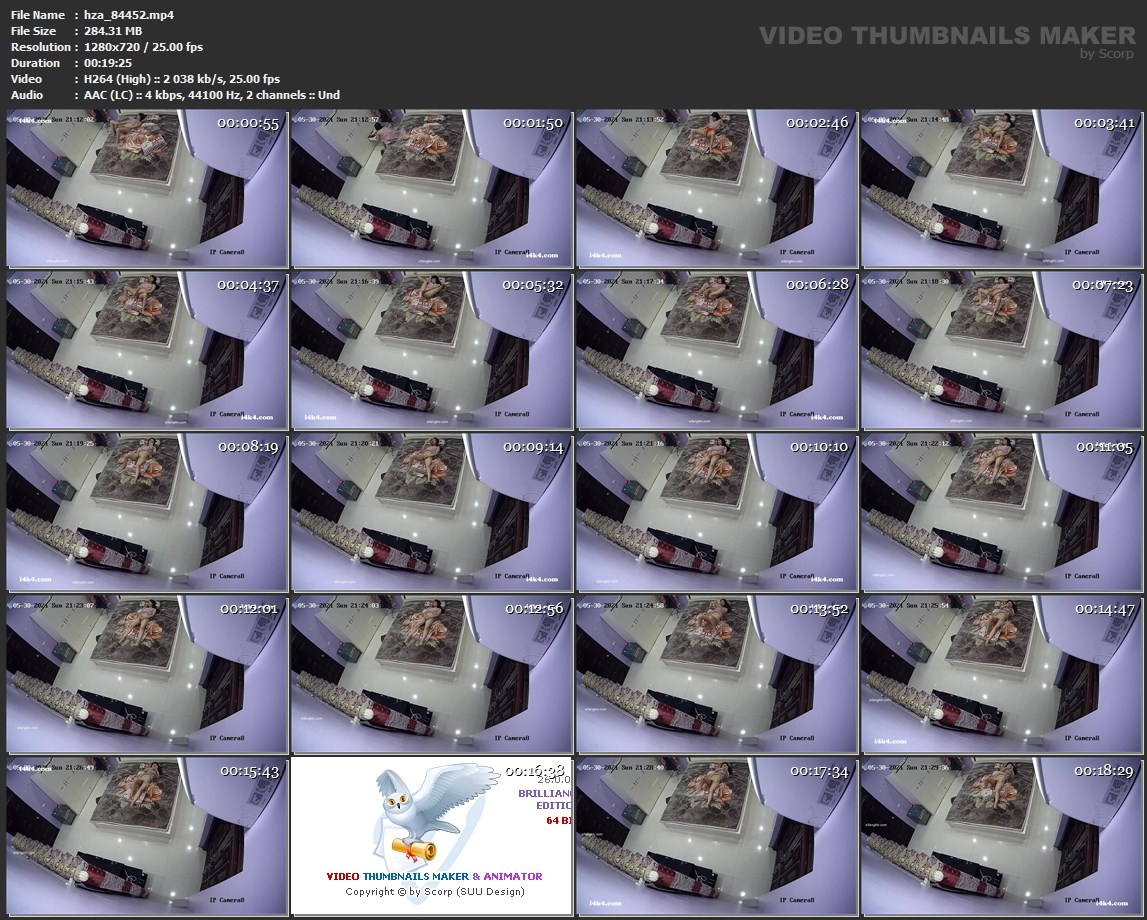
Task: Pick the frame at timestamp 00:14:47
Action: (1001, 674)
